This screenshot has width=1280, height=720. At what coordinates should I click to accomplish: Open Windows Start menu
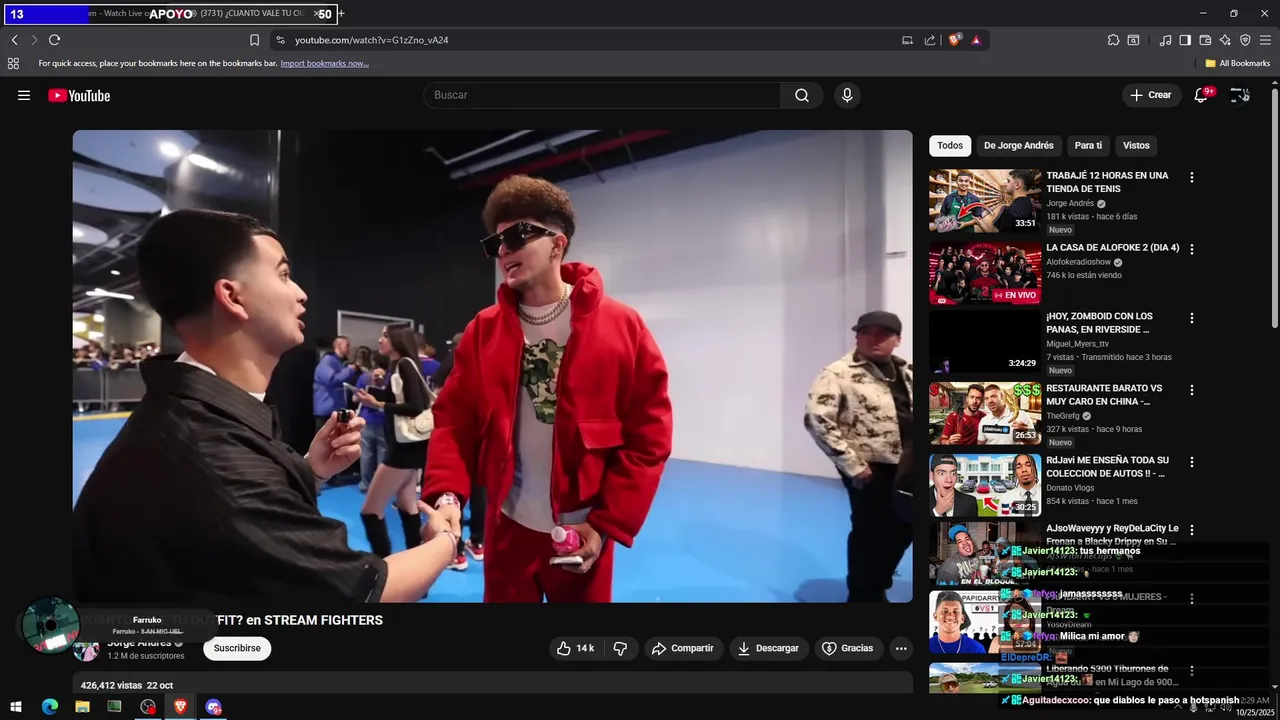(x=16, y=706)
